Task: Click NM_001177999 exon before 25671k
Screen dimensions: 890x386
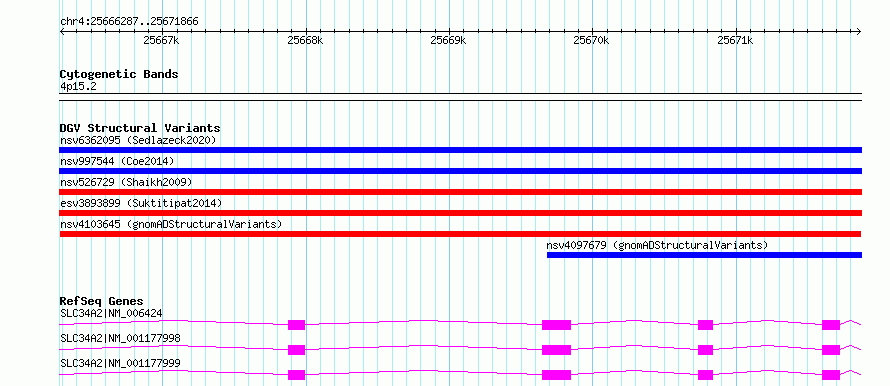Action: 706,375
